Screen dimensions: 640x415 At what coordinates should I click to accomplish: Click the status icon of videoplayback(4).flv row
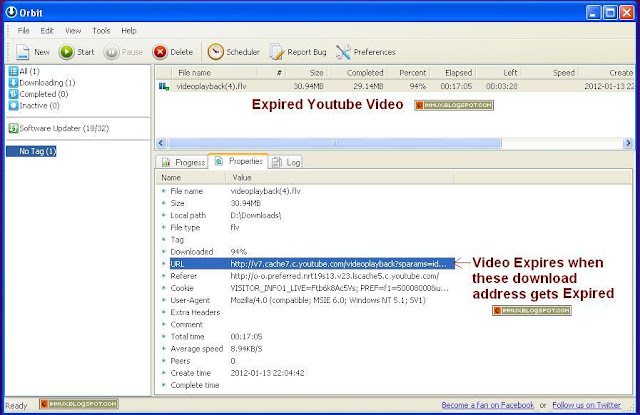[164, 87]
